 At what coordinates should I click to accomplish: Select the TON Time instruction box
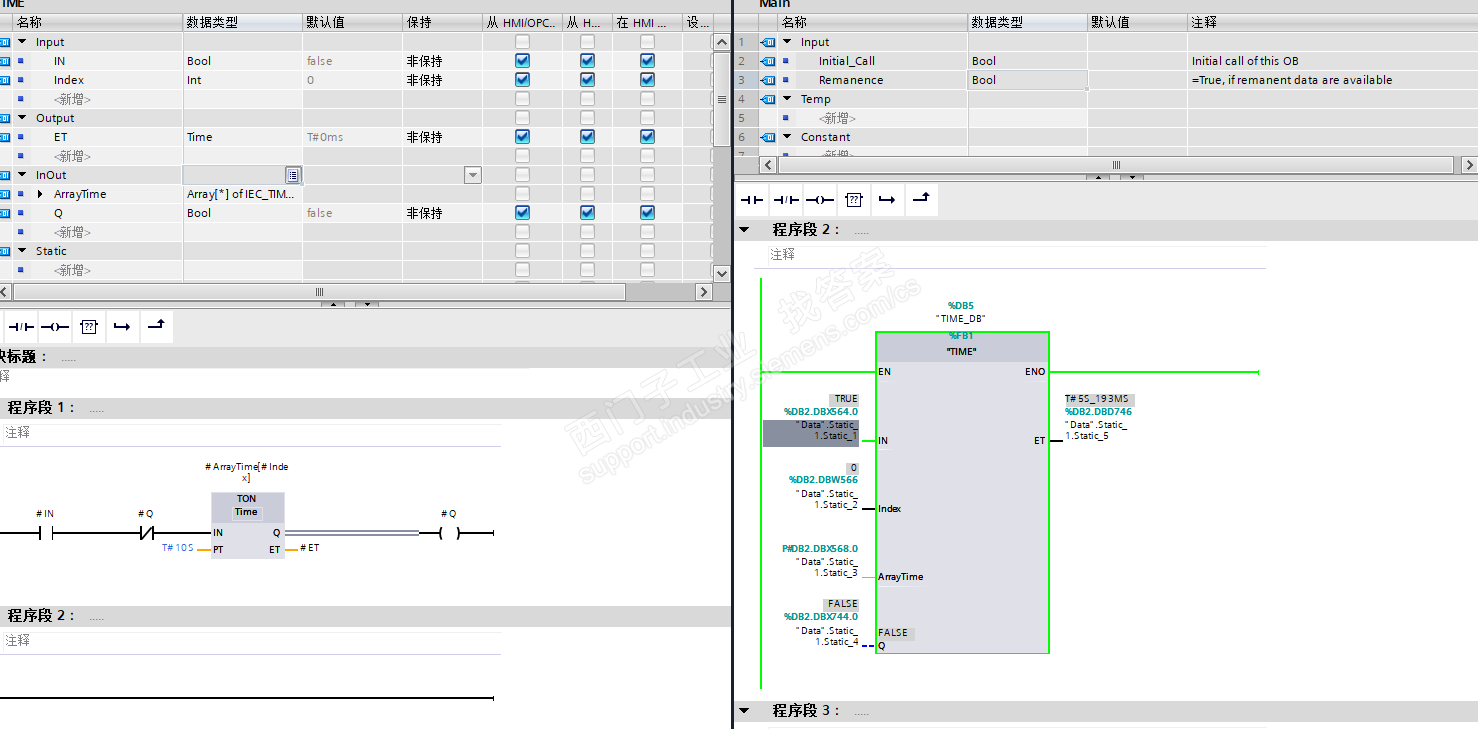point(247,525)
